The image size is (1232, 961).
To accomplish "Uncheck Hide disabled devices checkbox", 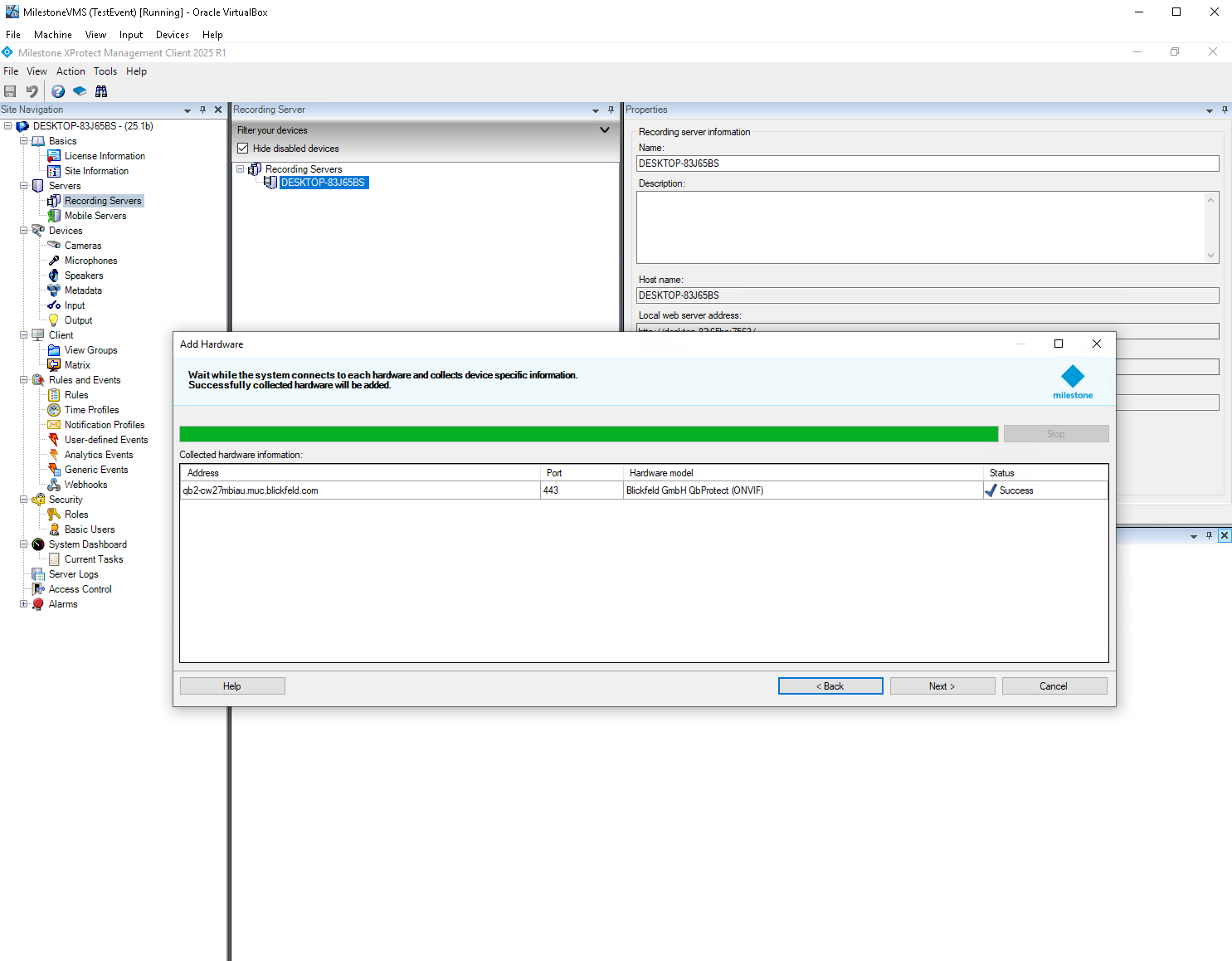I will 243,149.
